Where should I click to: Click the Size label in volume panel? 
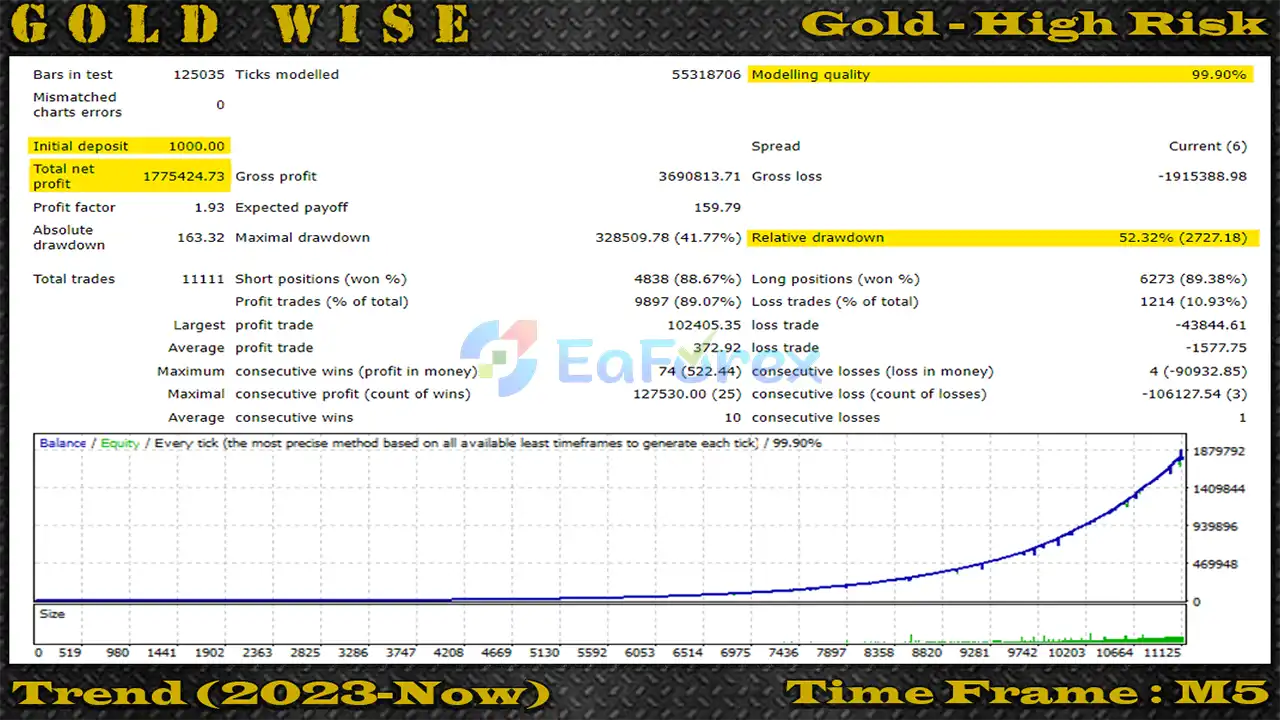[x=52, y=613]
